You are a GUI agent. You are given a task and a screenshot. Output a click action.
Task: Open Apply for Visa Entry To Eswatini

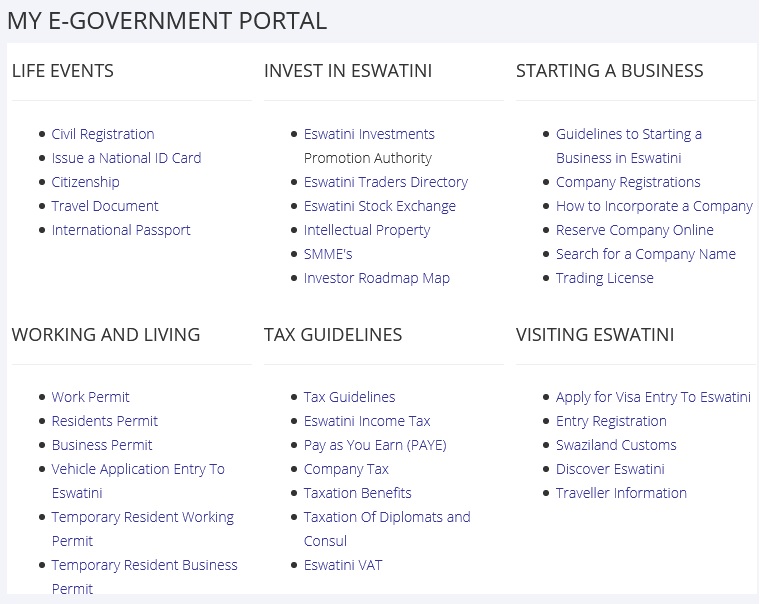pyautogui.click(x=653, y=397)
